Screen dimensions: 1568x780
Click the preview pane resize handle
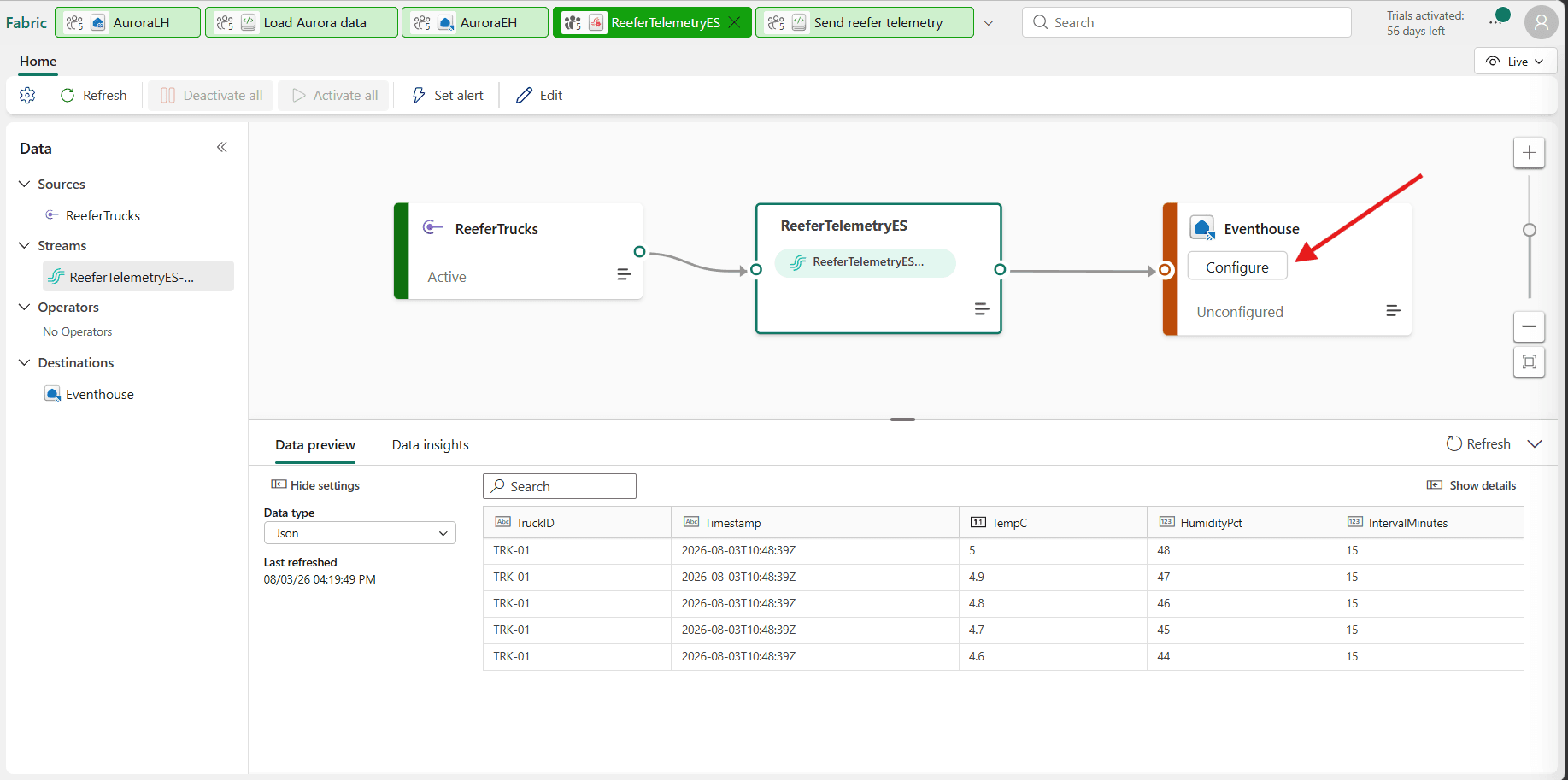pos(902,419)
